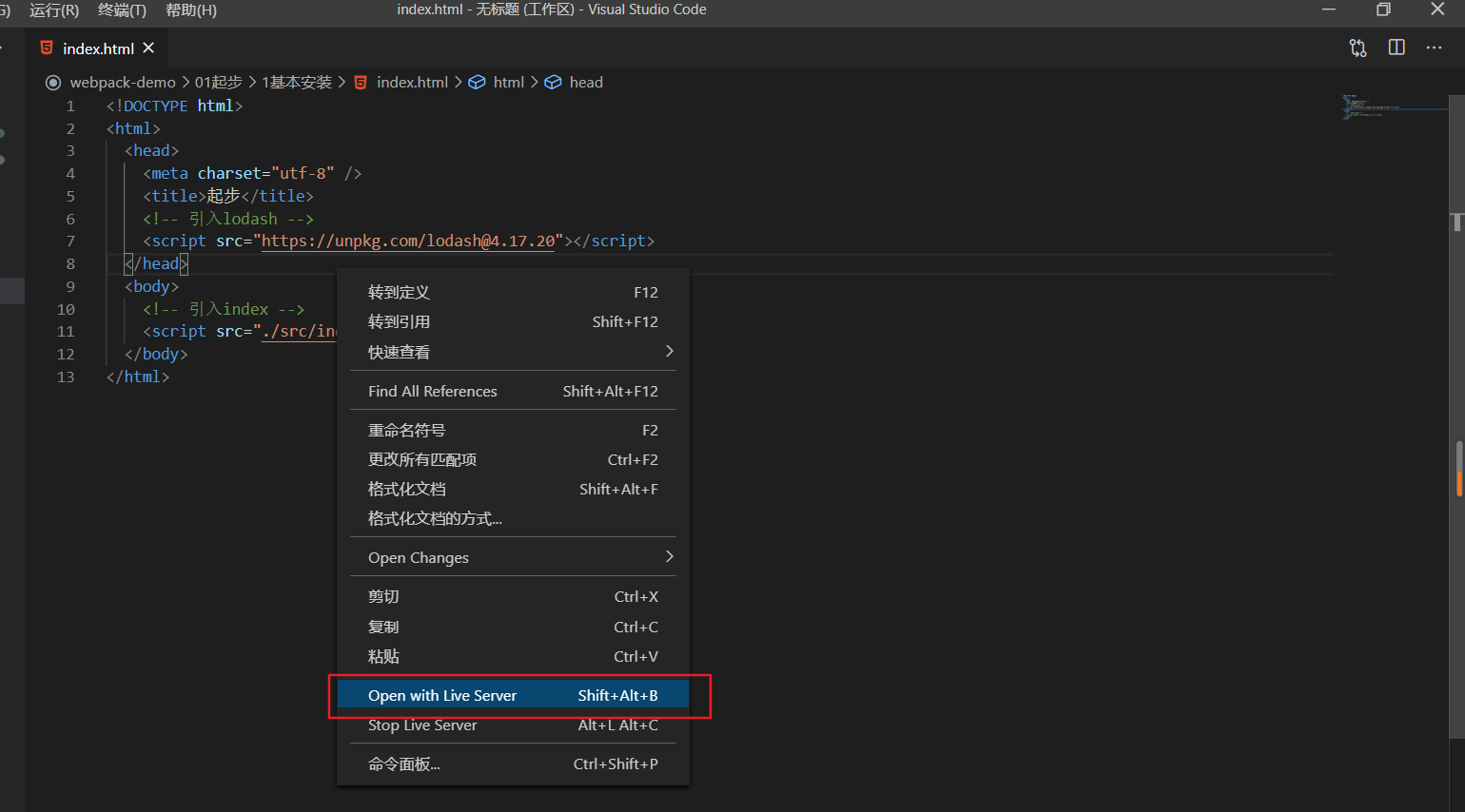The image size is (1465, 812).
Task: Click the 引入lodash comment line
Action: [228, 219]
